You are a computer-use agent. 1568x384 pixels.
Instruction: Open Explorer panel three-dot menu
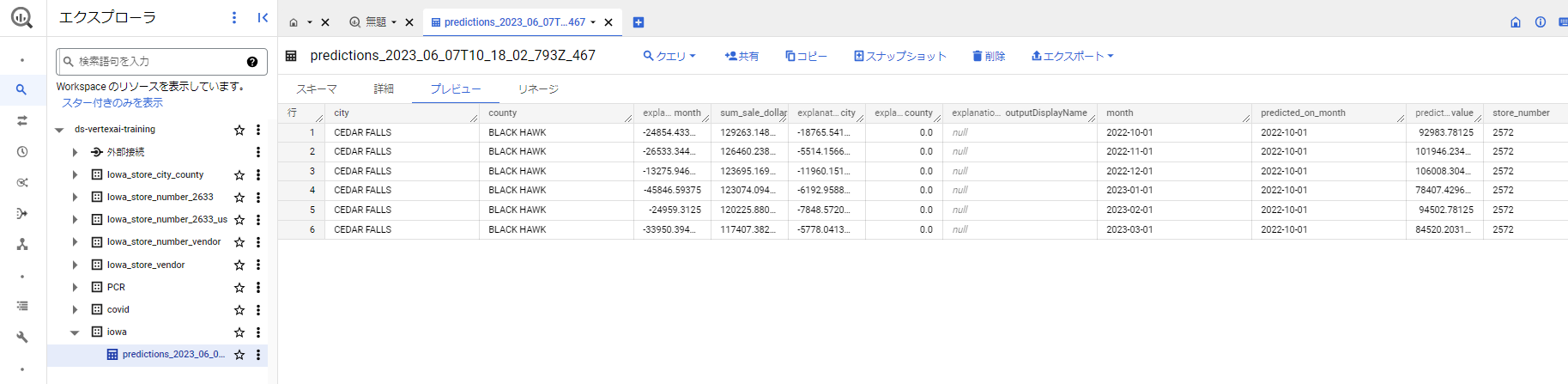point(234,17)
